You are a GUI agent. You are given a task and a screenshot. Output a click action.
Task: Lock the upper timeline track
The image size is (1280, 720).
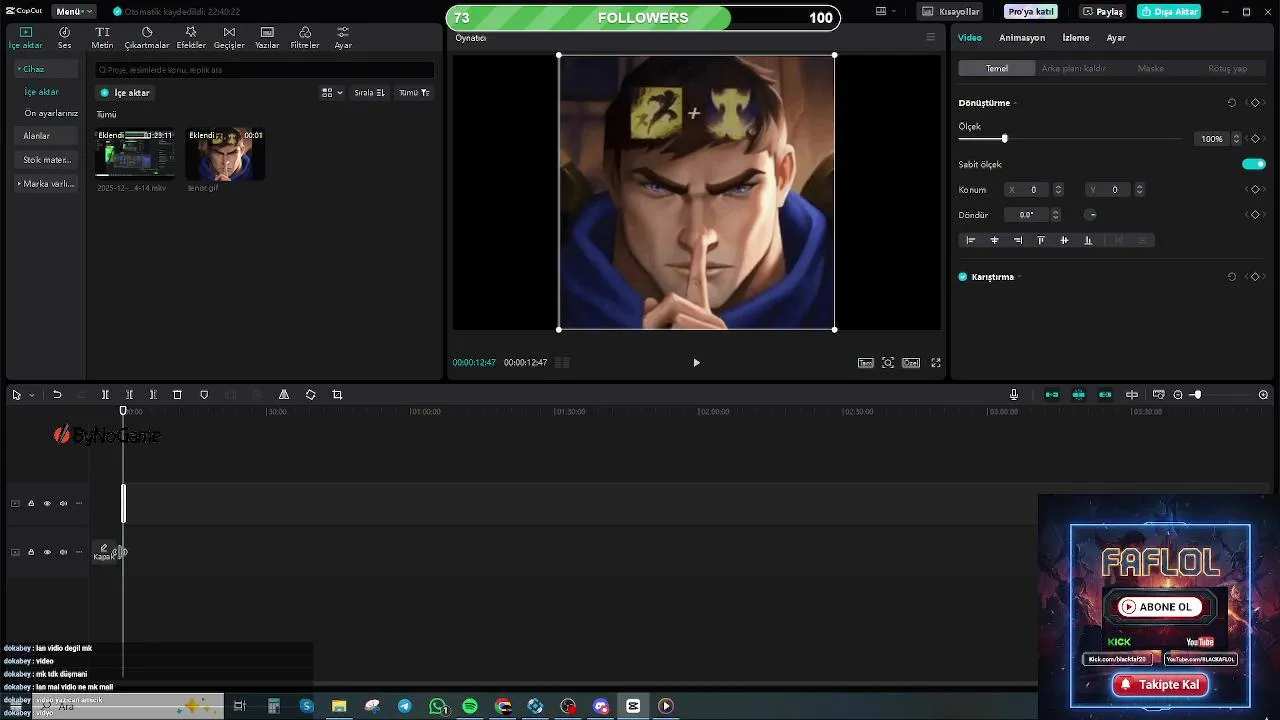point(31,504)
